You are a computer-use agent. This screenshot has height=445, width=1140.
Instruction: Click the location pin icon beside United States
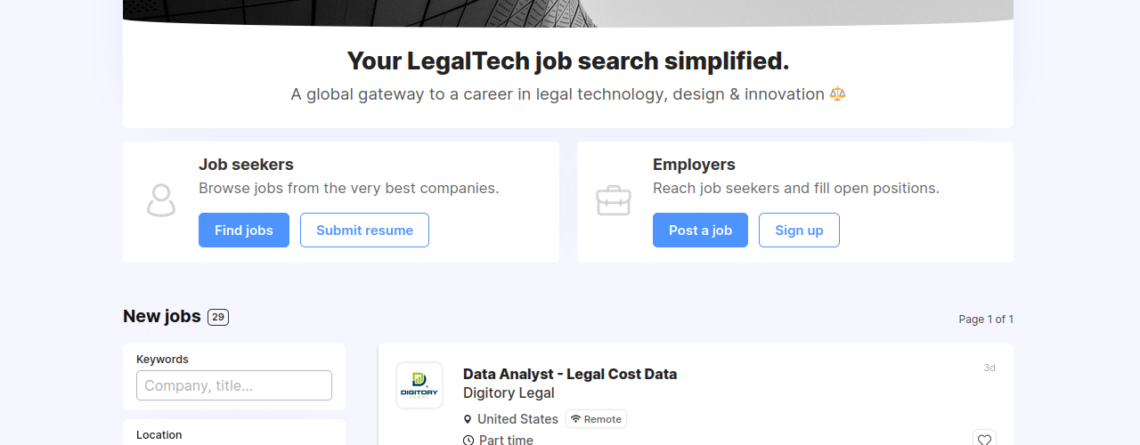click(468, 419)
